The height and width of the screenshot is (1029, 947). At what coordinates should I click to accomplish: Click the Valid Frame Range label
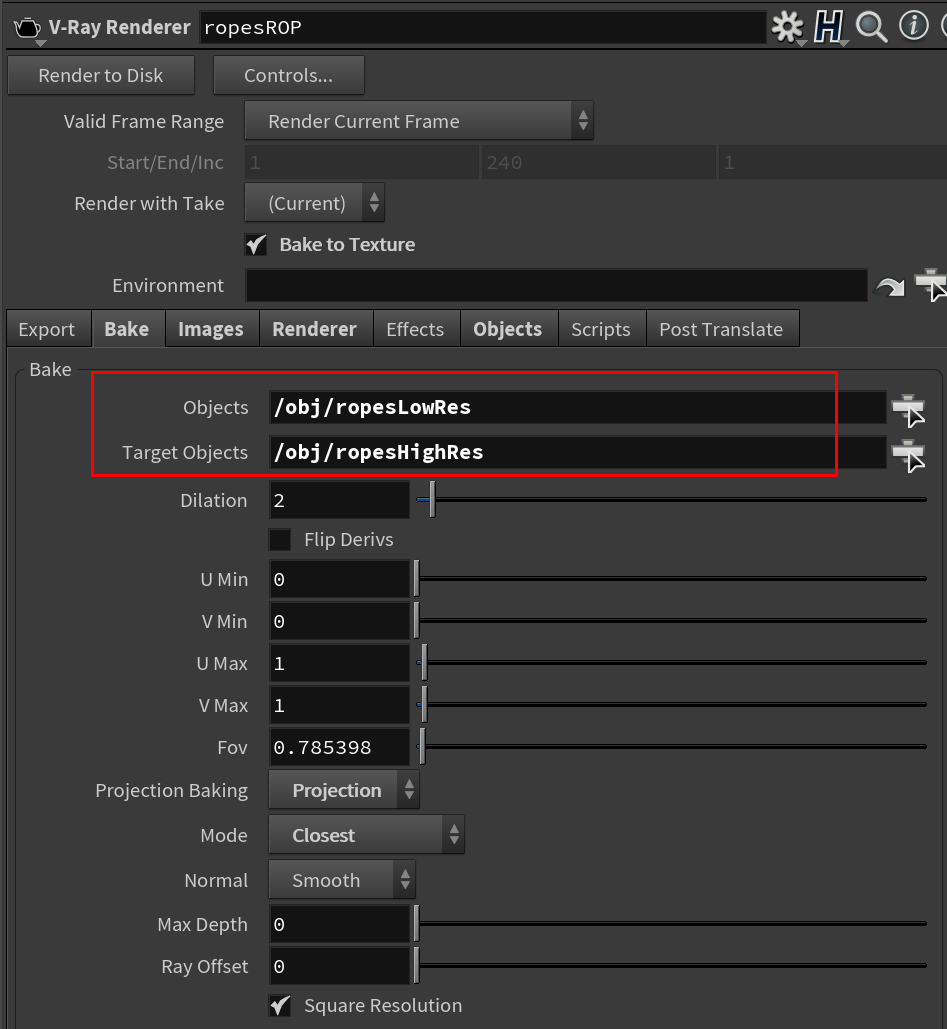144,121
